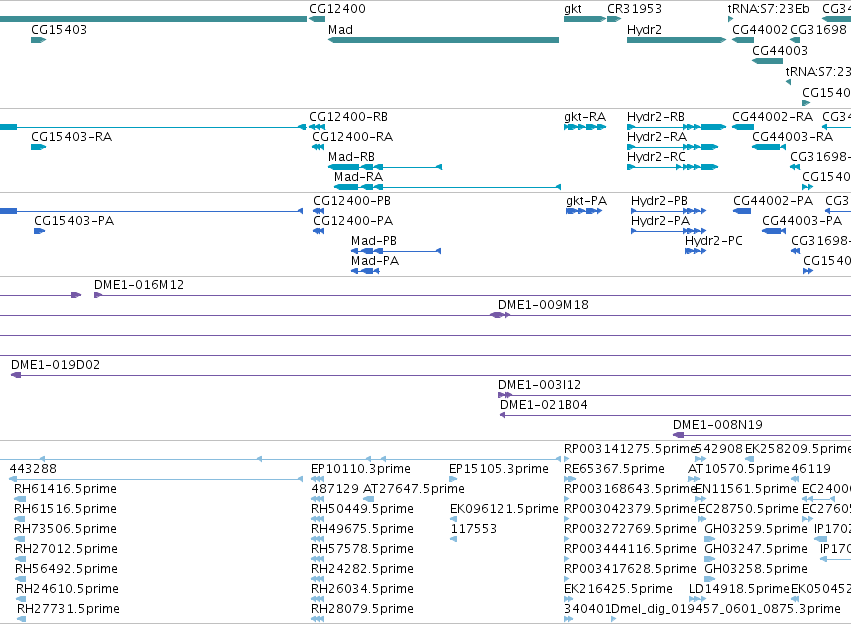This screenshot has width=851, height=624.
Task: Select the AT27647.5prime EST label
Action: pyautogui.click(x=414, y=489)
